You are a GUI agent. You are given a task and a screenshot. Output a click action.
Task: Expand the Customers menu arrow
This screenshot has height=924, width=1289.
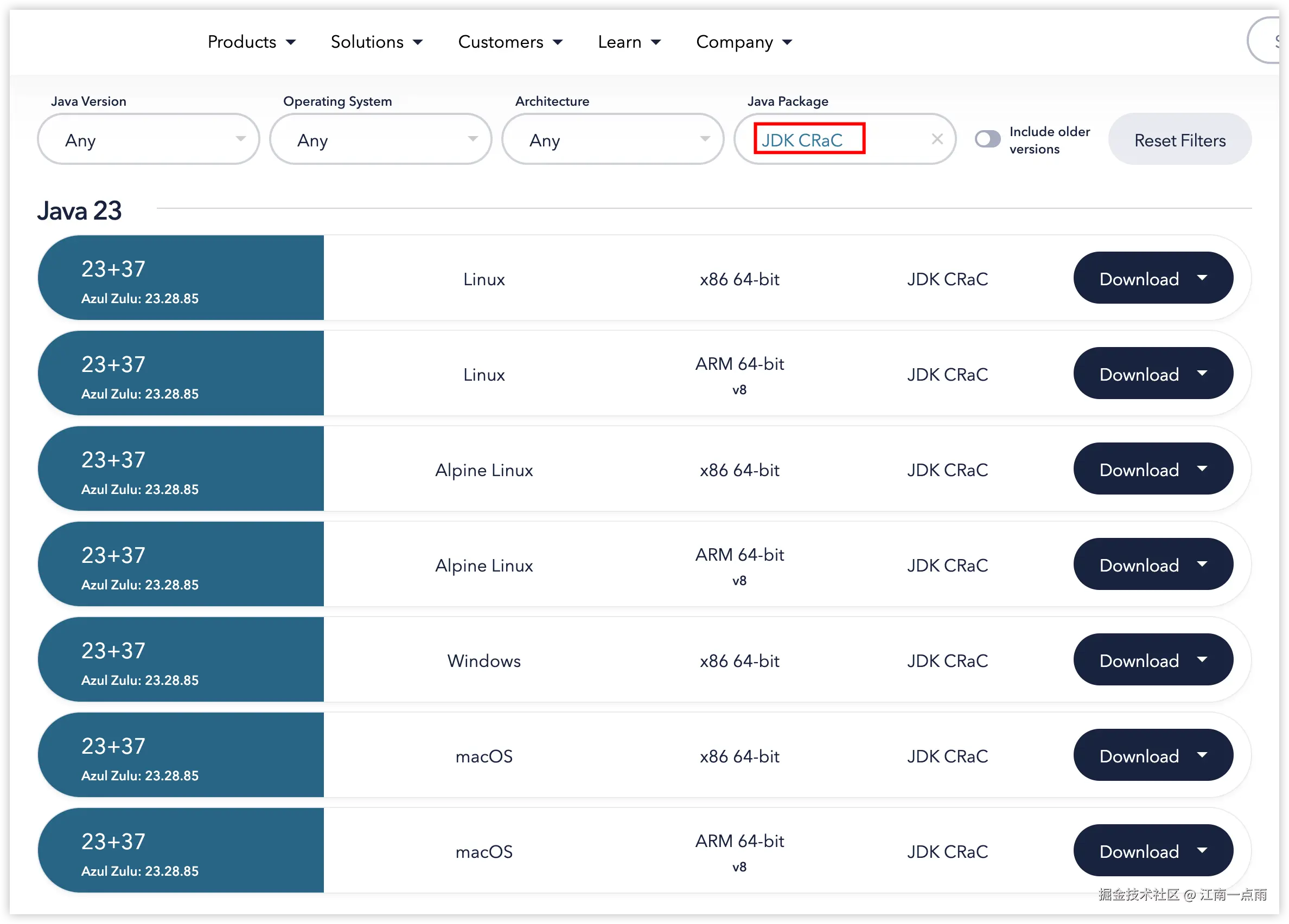pyautogui.click(x=558, y=43)
